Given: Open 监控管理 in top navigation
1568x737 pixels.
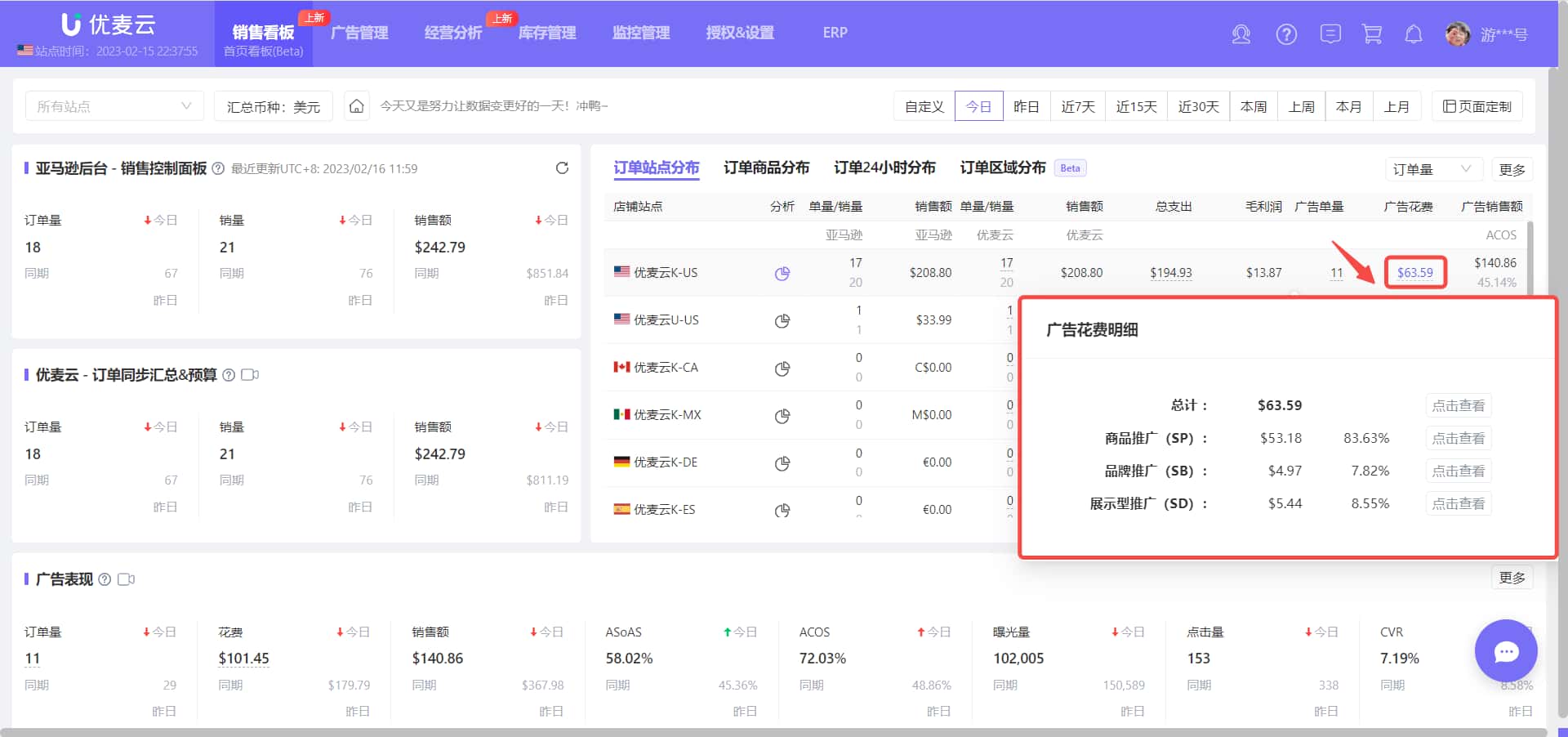Looking at the screenshot, I should coord(641,33).
